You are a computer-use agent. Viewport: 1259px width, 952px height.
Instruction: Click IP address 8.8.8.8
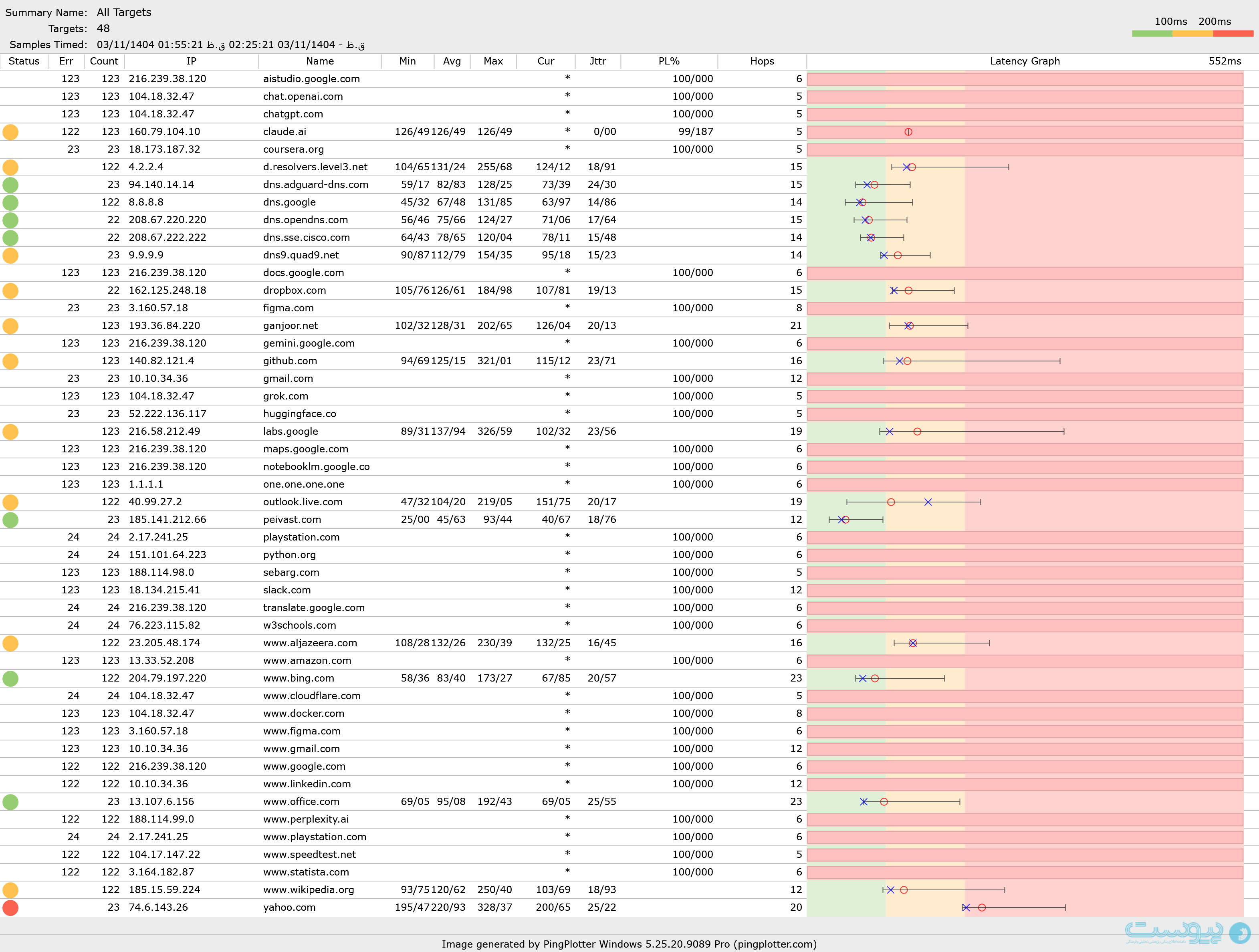(x=146, y=203)
